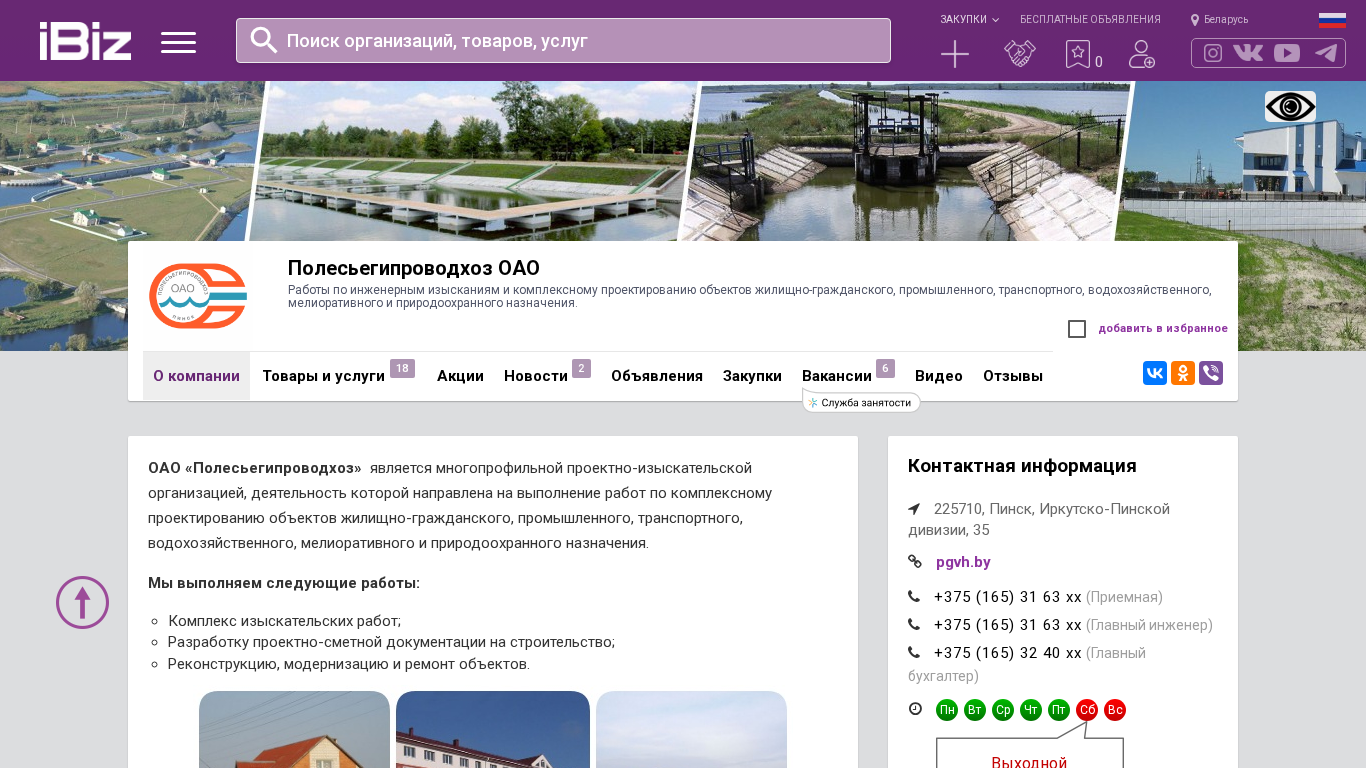Viewport: 1366px width, 768px height.
Task: Reveal Главный инженер phone number
Action: coord(1008,625)
